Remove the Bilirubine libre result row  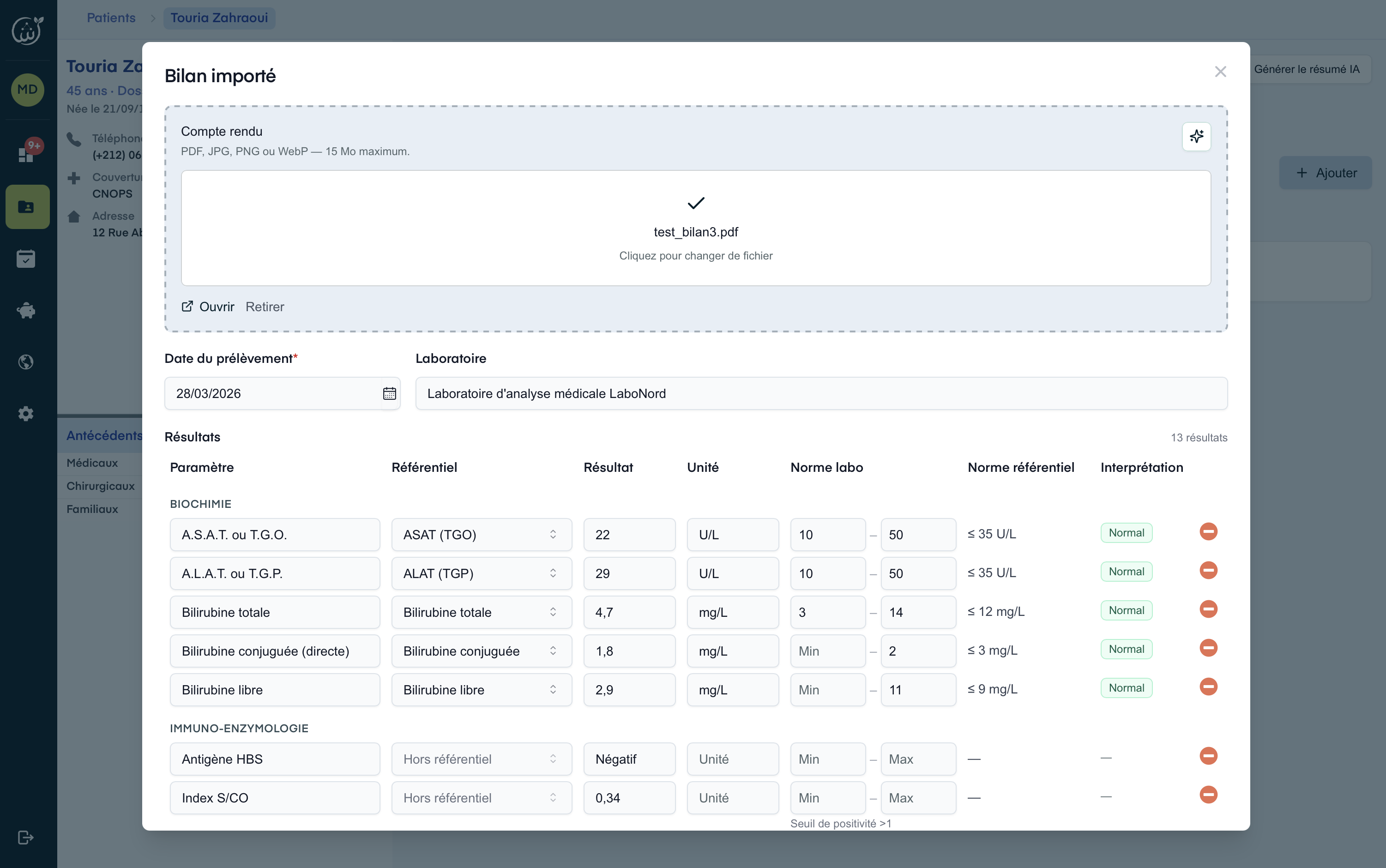[1208, 687]
